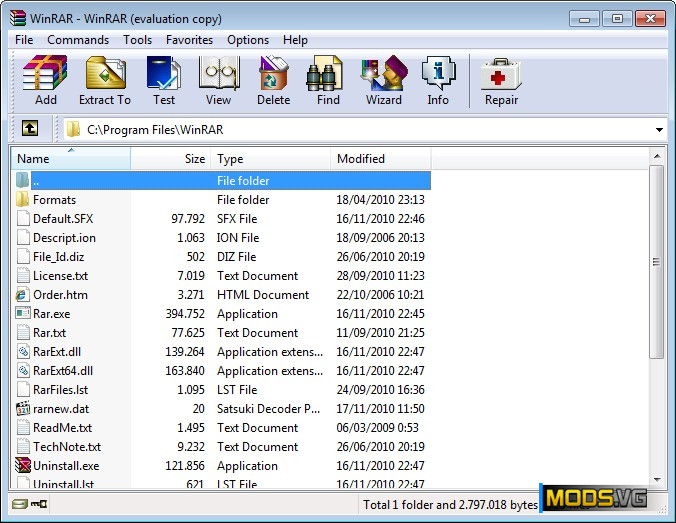Launch the Find binoculars tool
Image resolution: width=676 pixels, height=523 pixels.
[328, 80]
